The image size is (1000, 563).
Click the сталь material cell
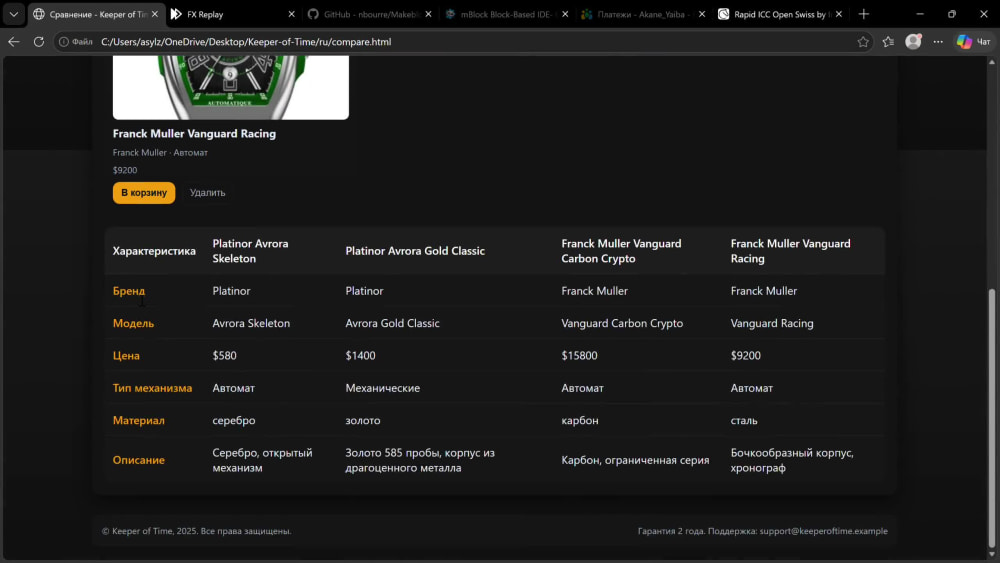click(744, 420)
